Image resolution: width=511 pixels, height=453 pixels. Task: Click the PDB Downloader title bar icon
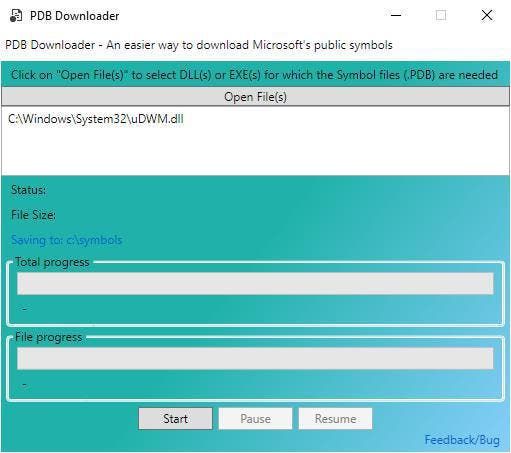pyautogui.click(x=16, y=15)
